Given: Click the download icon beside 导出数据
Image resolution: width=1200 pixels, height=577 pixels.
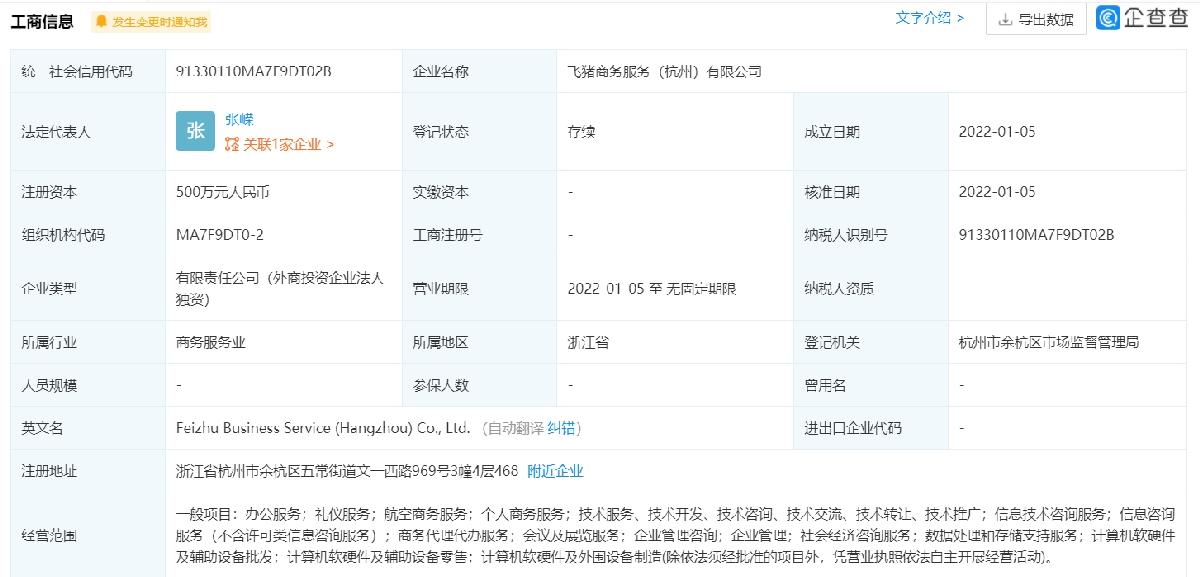Looking at the screenshot, I should tap(1005, 19).
